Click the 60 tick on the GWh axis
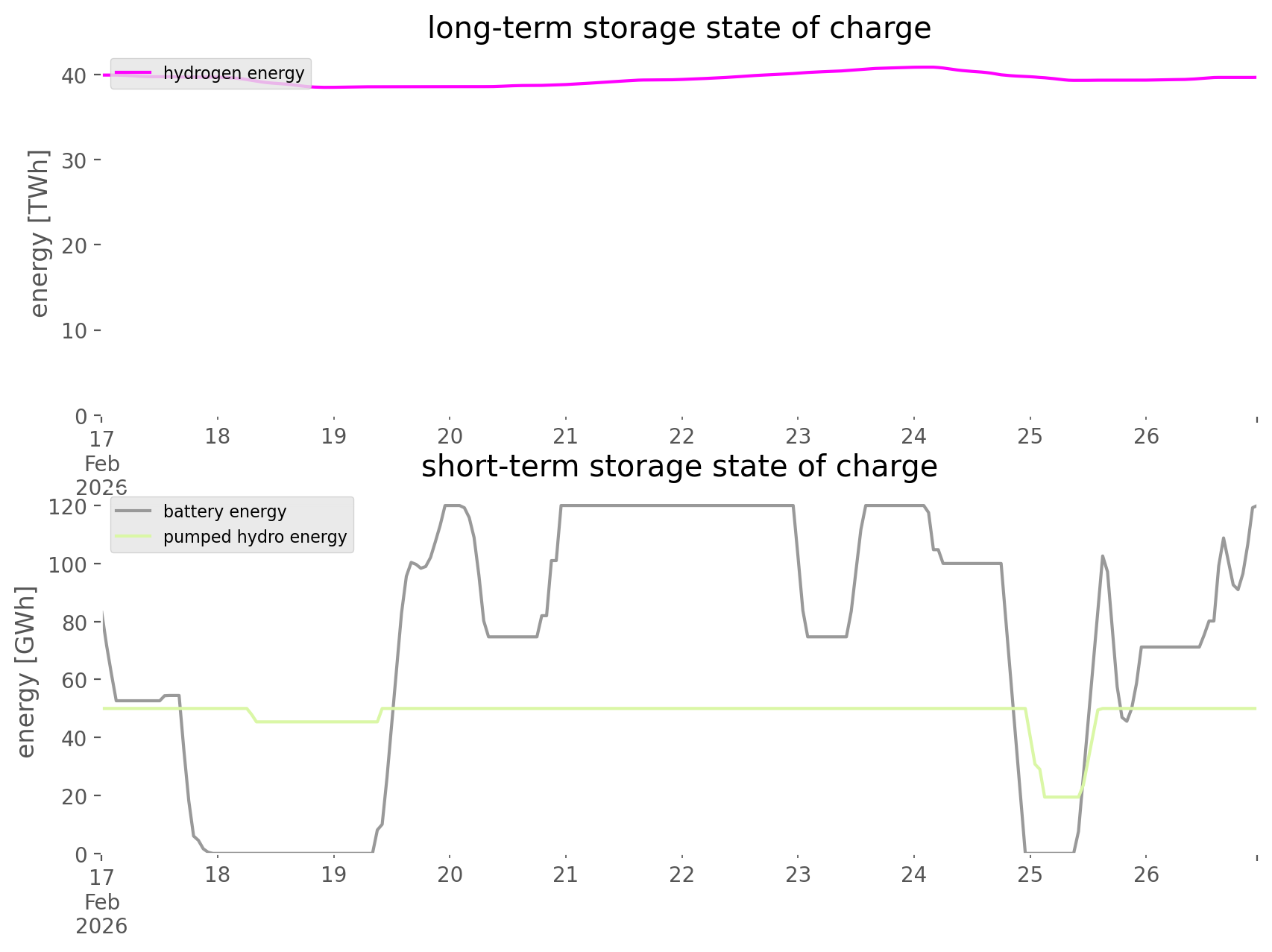 click(x=74, y=681)
